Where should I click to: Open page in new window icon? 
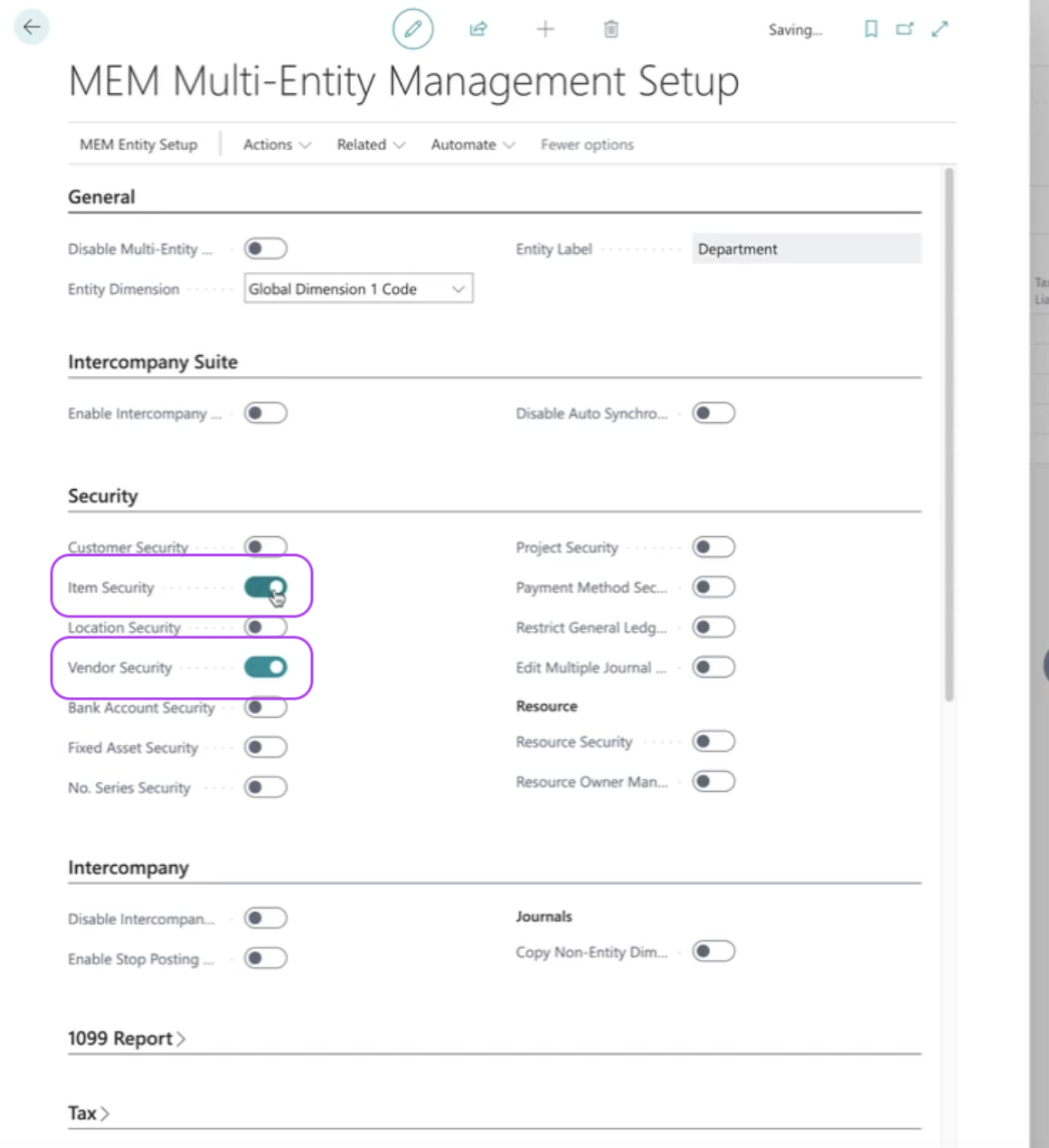click(904, 29)
